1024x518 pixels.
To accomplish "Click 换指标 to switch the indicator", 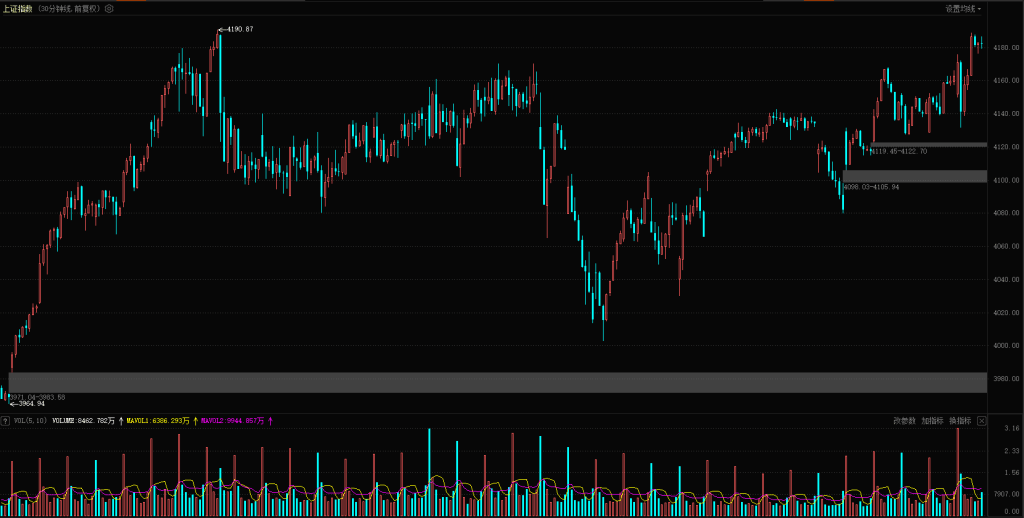I will click(x=959, y=421).
